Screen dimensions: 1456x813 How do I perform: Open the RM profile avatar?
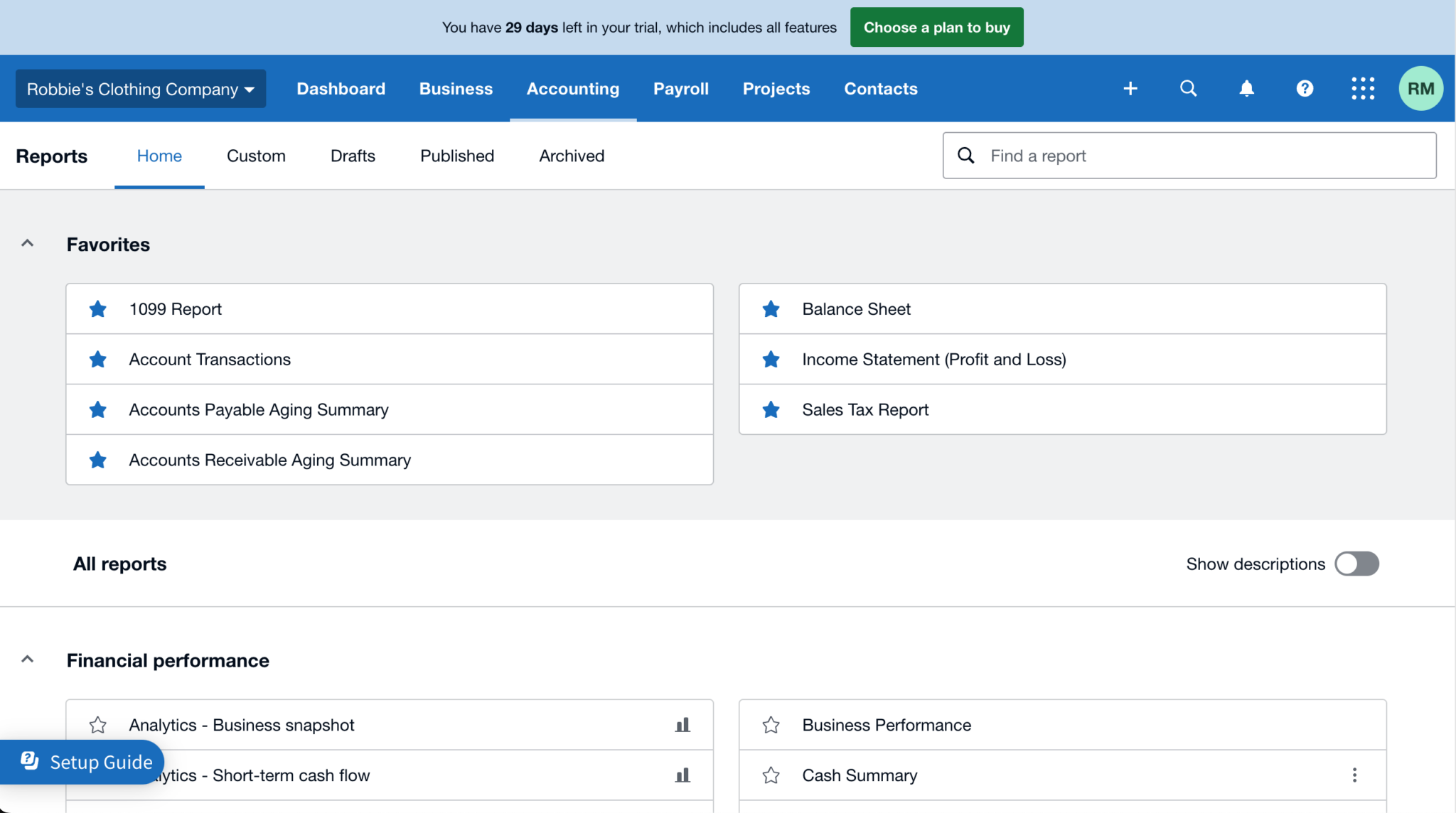click(x=1420, y=88)
